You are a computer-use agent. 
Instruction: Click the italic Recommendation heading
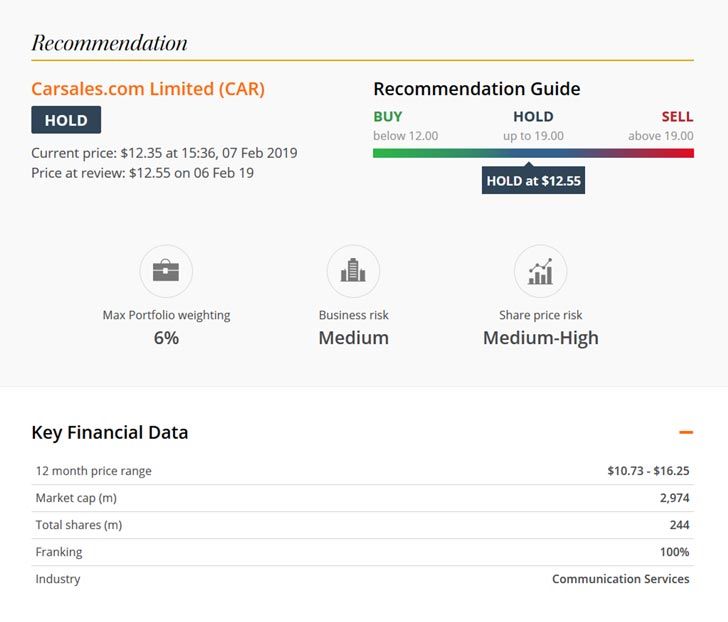110,43
